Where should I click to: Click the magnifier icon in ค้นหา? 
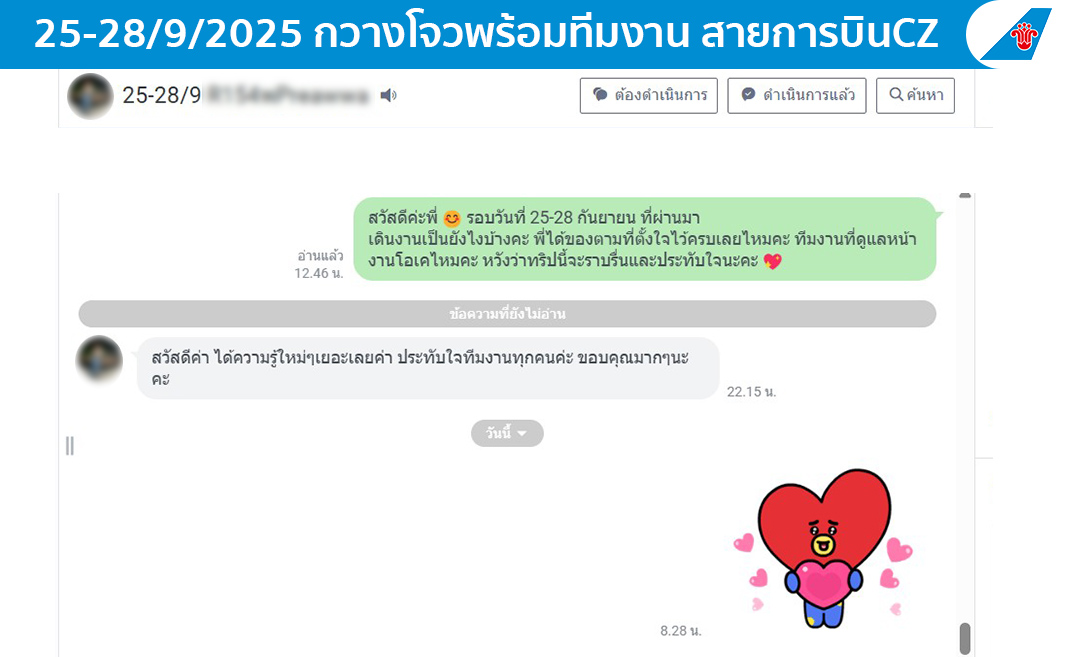896,94
